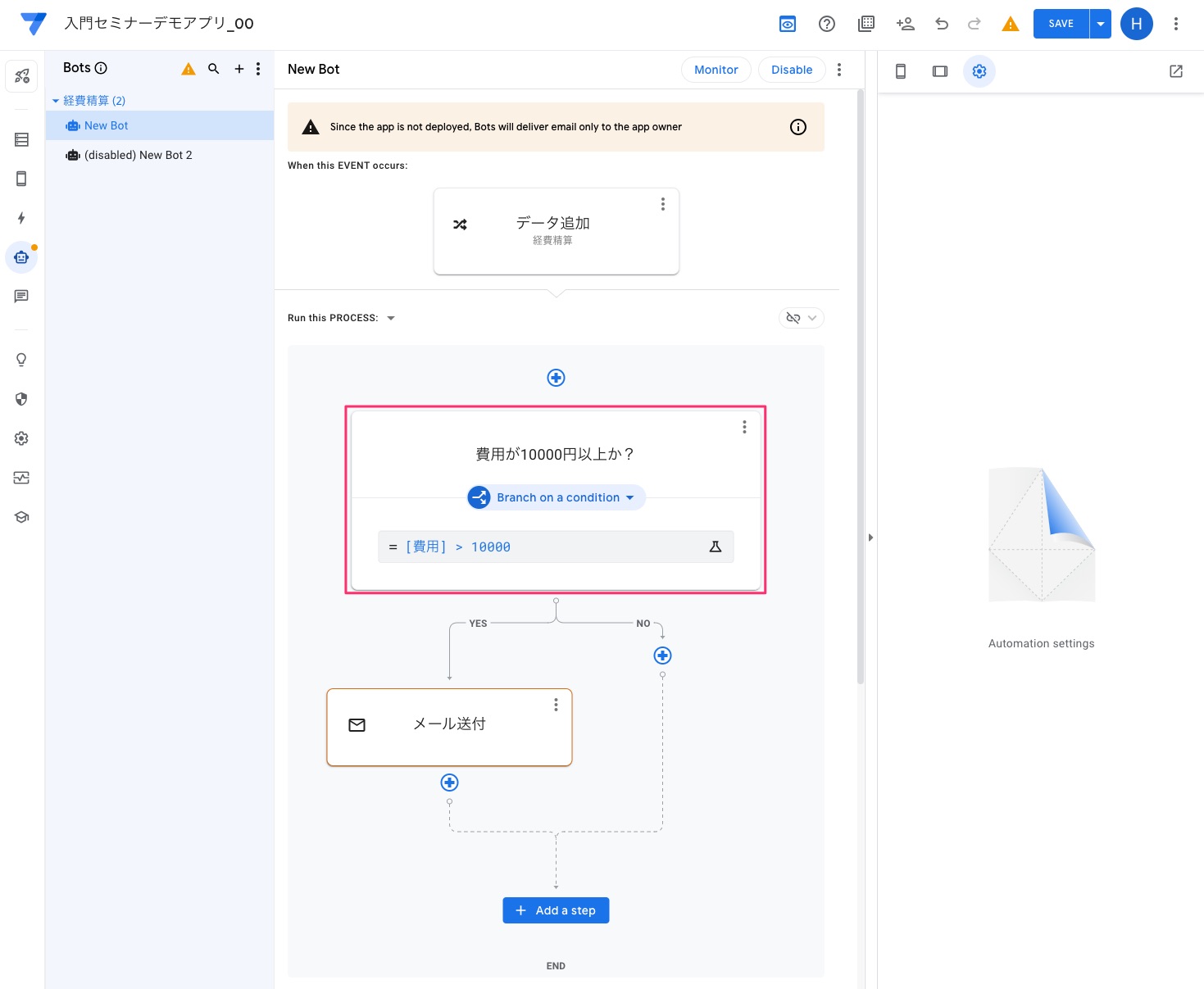Test the expression using the flask icon
This screenshot has height=989, width=1204.
click(x=715, y=547)
